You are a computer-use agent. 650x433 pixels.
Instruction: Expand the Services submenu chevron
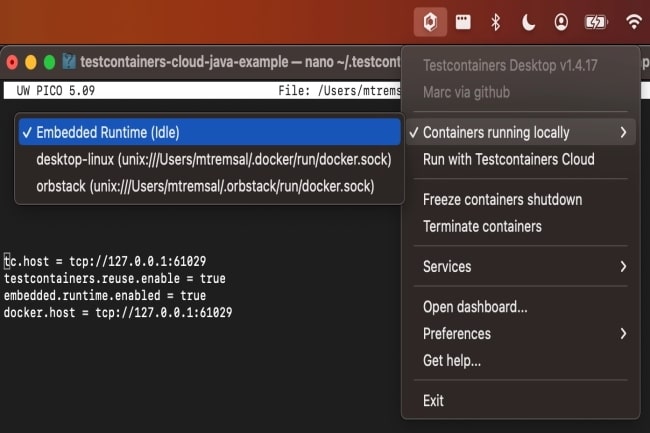point(623,266)
